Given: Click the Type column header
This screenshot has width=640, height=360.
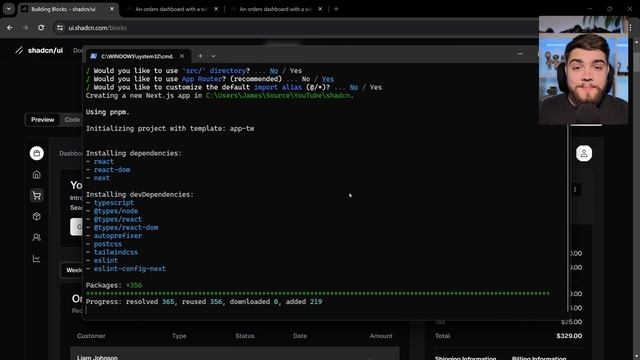Looking at the screenshot, I should [x=179, y=336].
